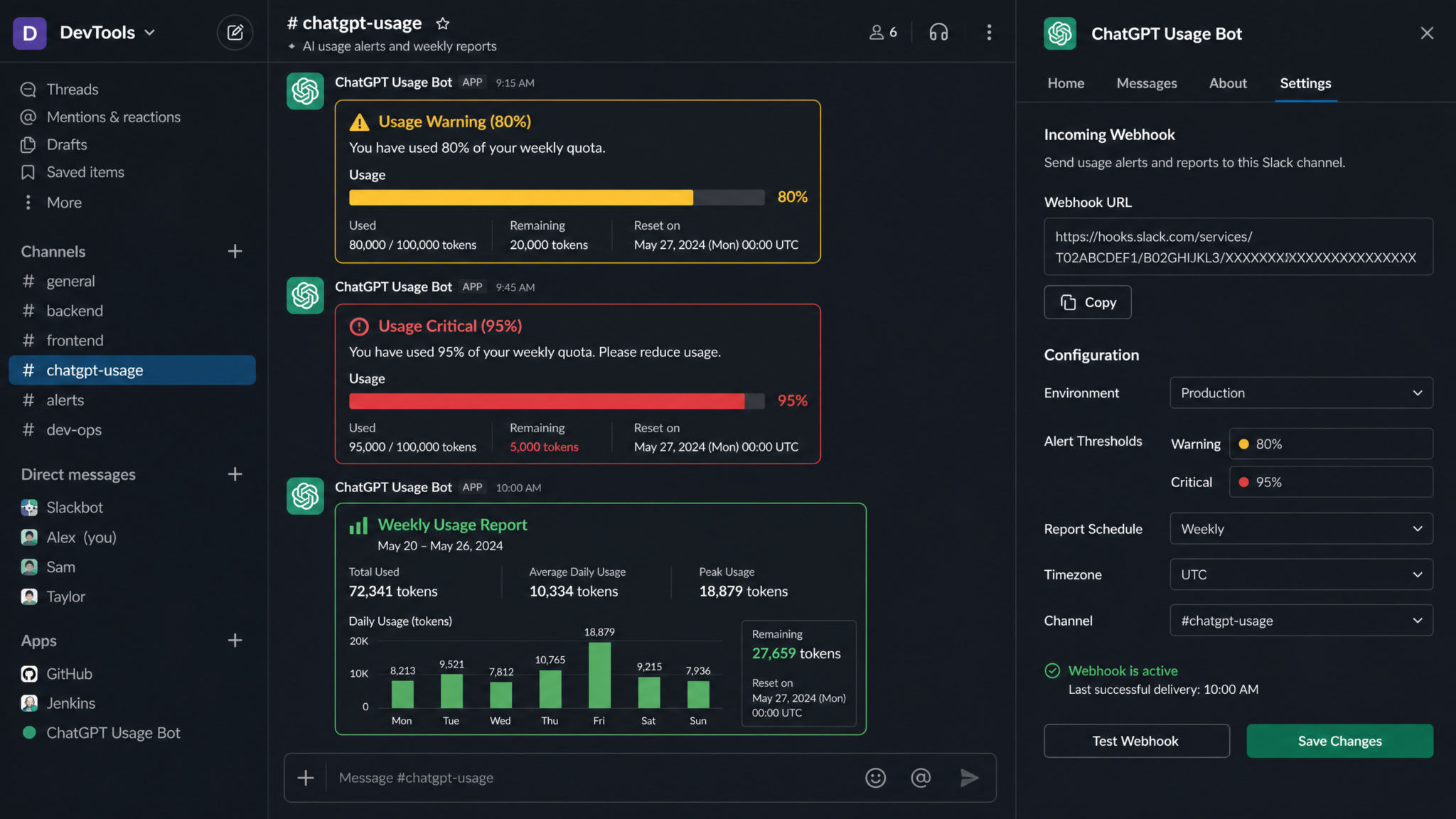
Task: Insert a mention with the @ icon
Action: coord(921,778)
